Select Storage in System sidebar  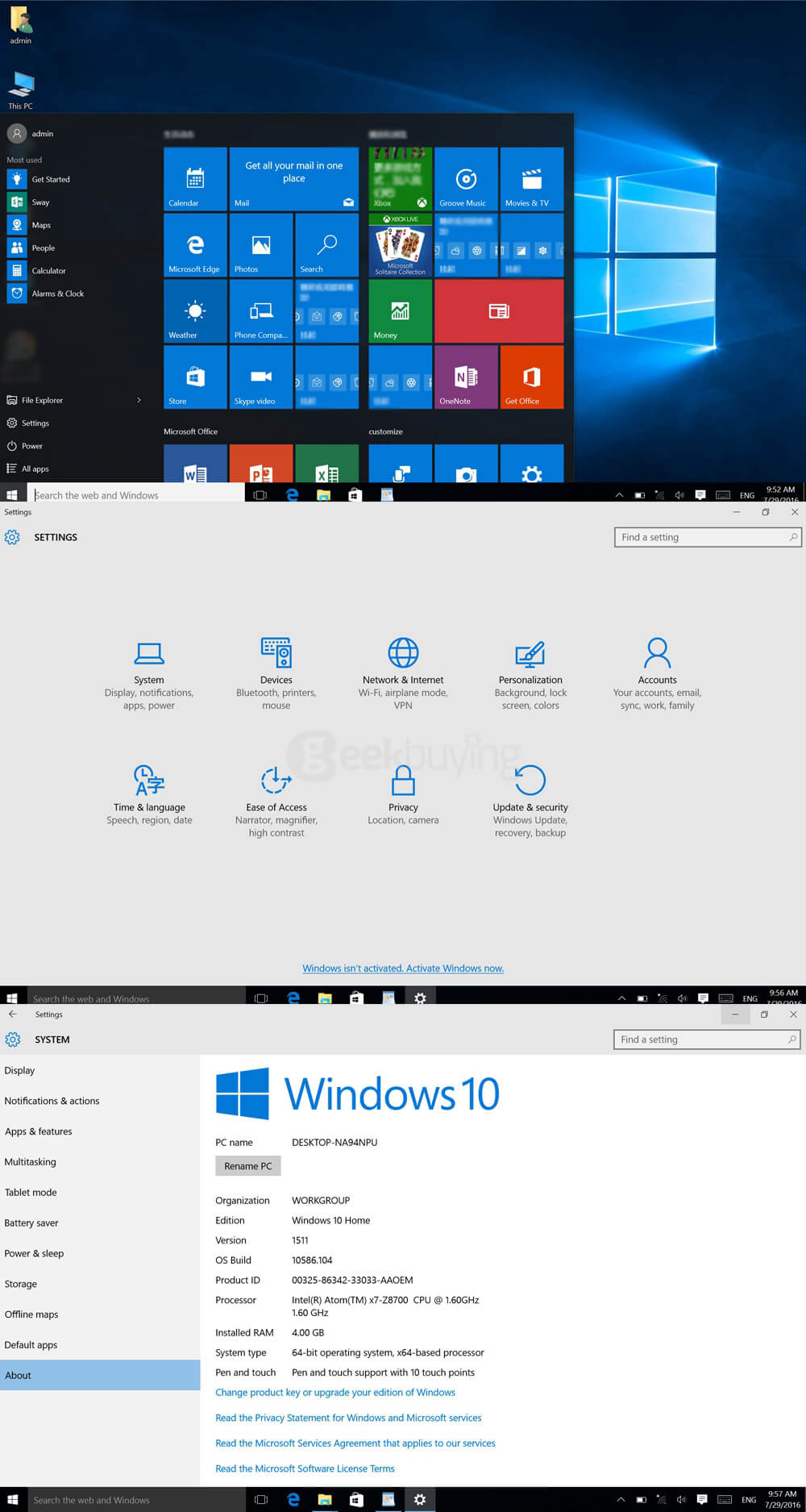point(21,1284)
